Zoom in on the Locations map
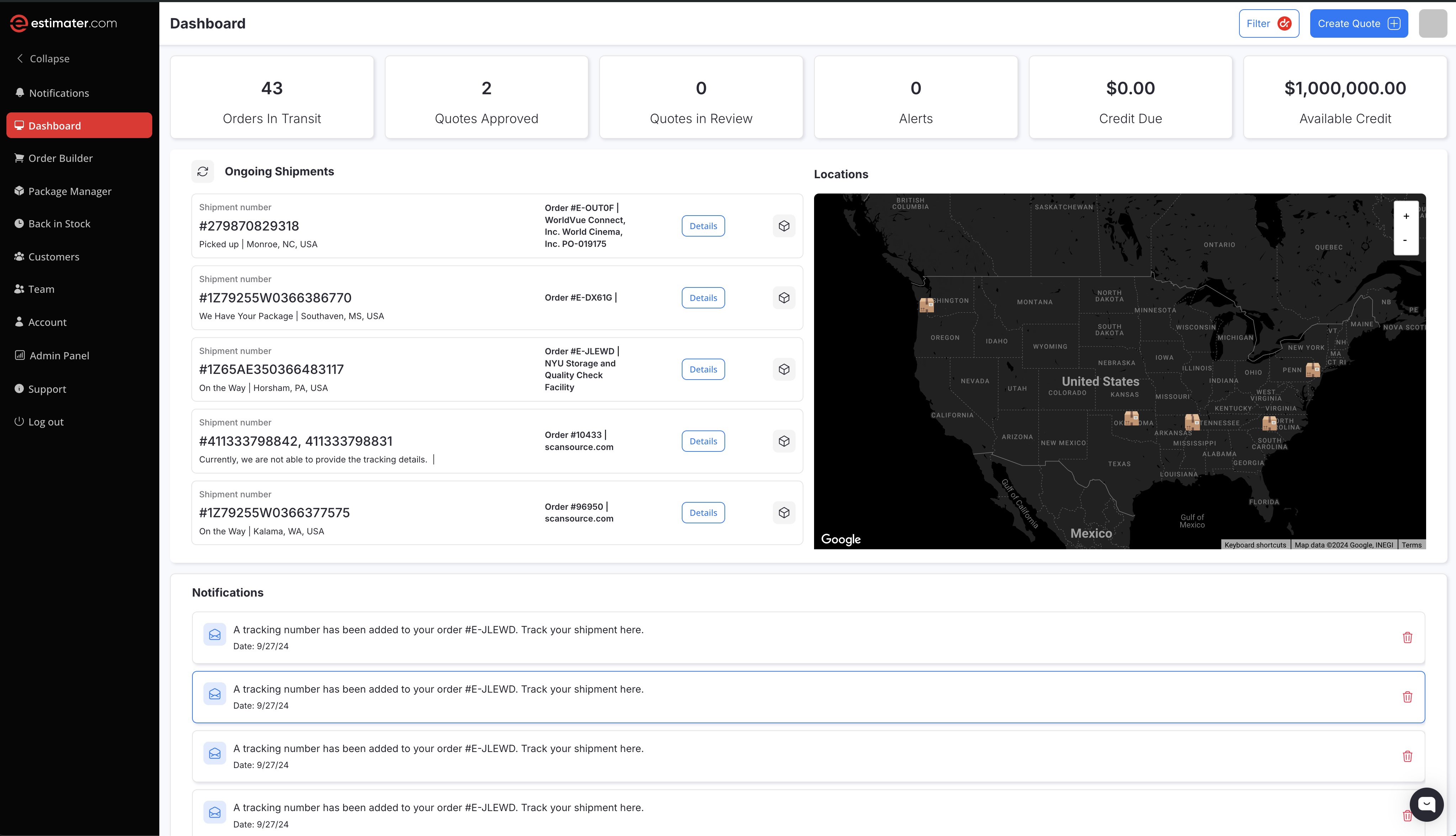The width and height of the screenshot is (1456, 836). click(x=1406, y=216)
